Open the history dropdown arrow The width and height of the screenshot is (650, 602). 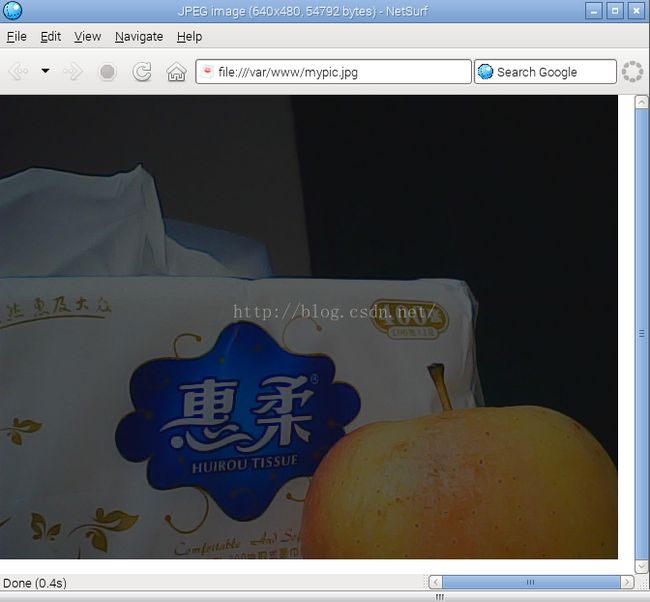pos(46,71)
